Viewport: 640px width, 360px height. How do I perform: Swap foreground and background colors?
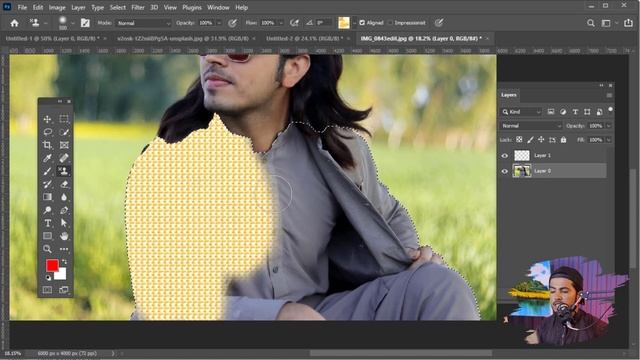click(64, 262)
